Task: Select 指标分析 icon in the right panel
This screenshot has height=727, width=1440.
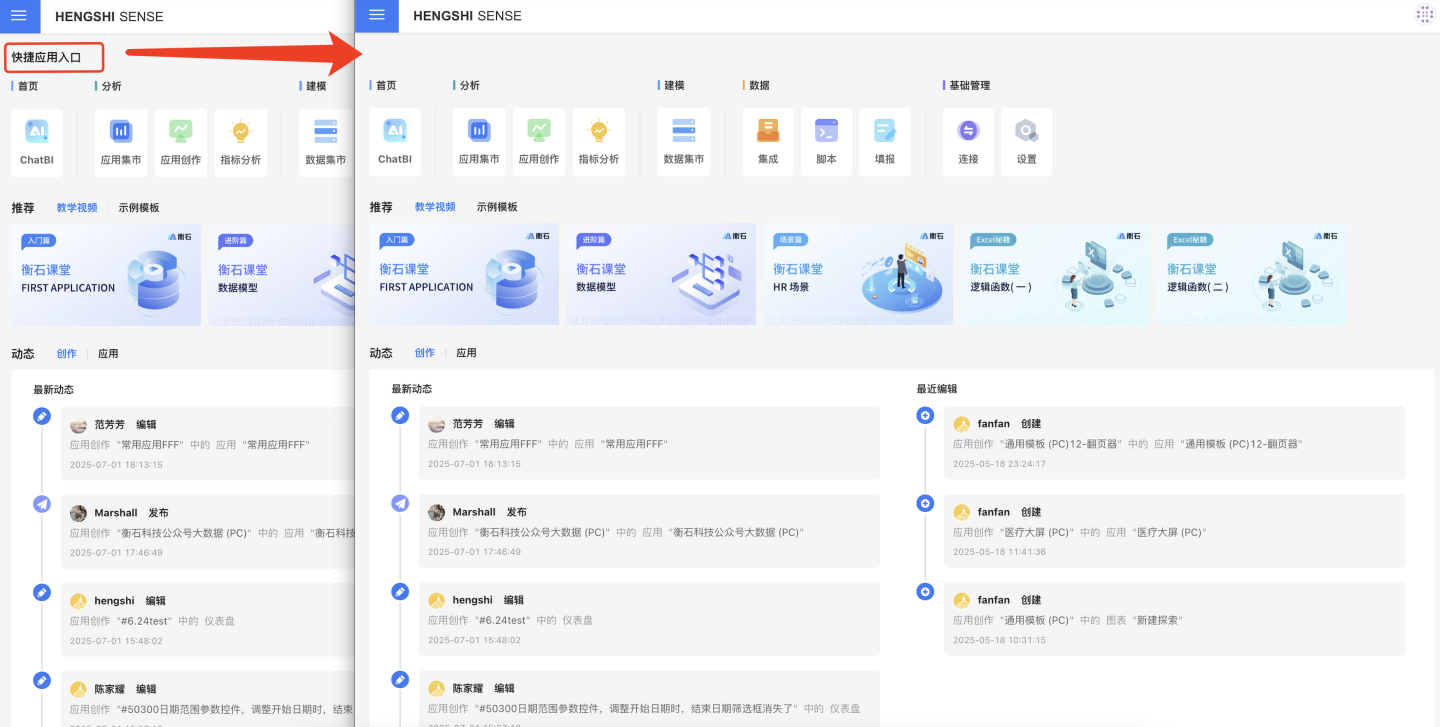Action: [599, 140]
